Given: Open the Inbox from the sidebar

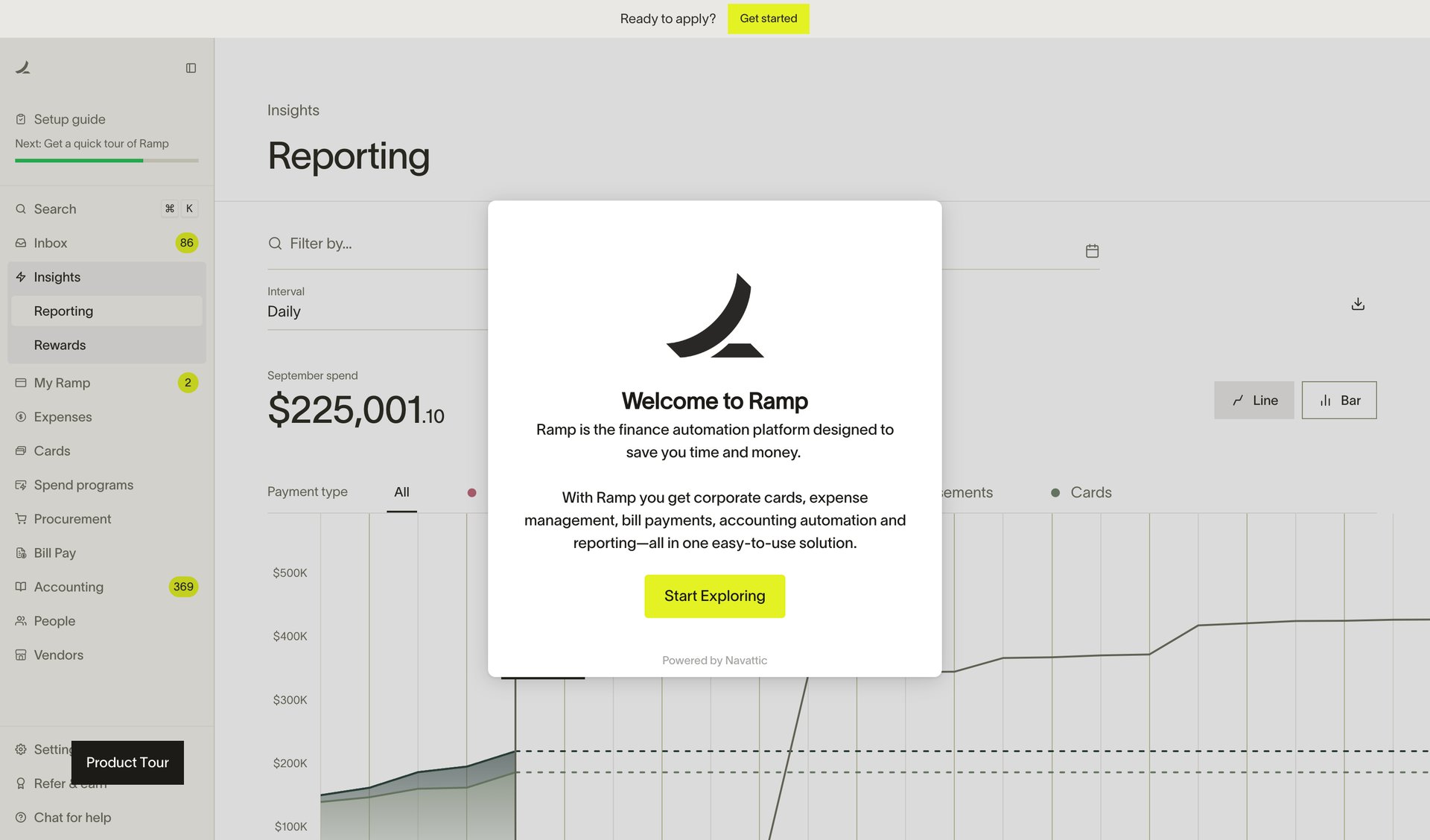Looking at the screenshot, I should [50, 243].
